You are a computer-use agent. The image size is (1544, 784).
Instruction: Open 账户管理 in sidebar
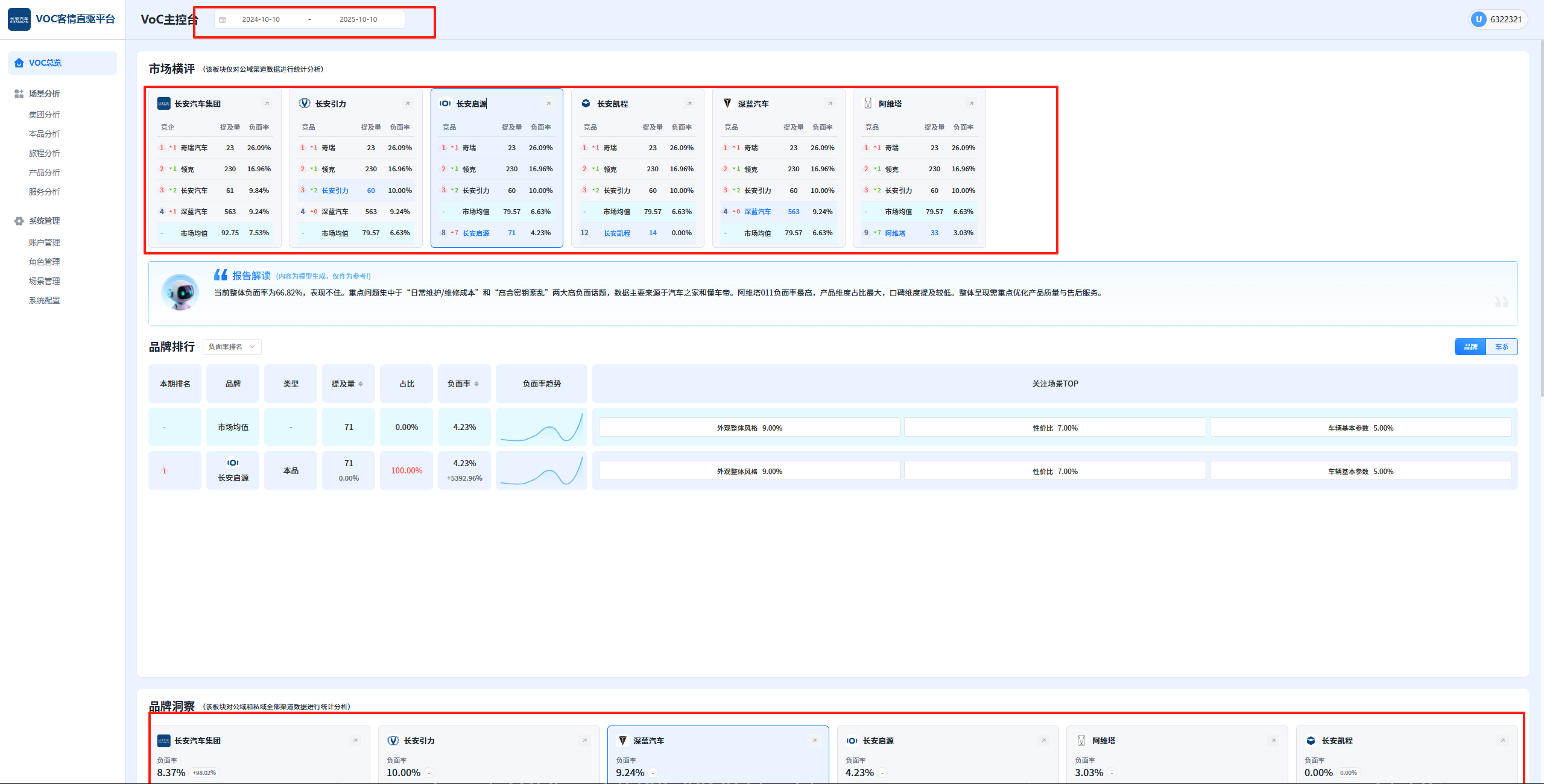coord(45,242)
